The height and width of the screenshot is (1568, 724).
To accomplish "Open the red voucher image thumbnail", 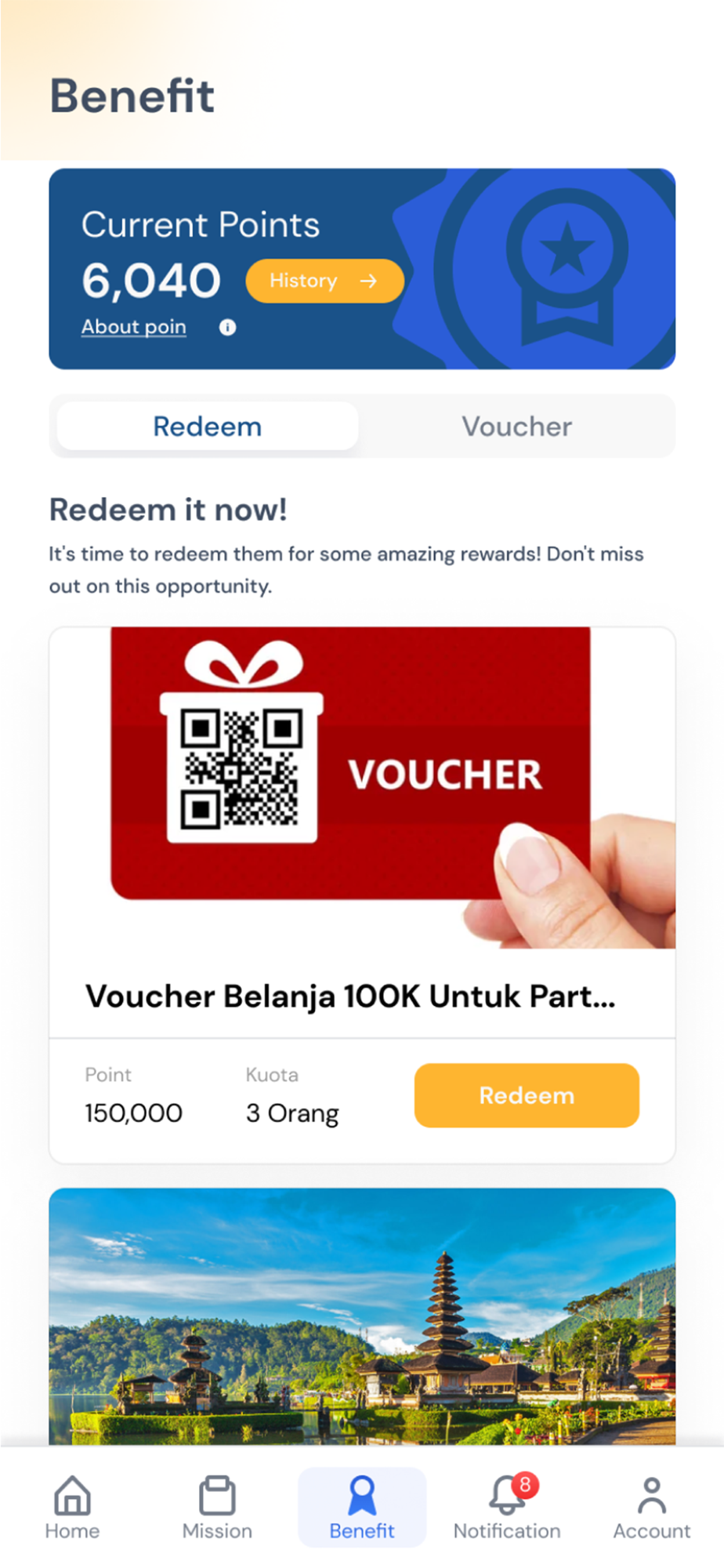I will (x=362, y=787).
